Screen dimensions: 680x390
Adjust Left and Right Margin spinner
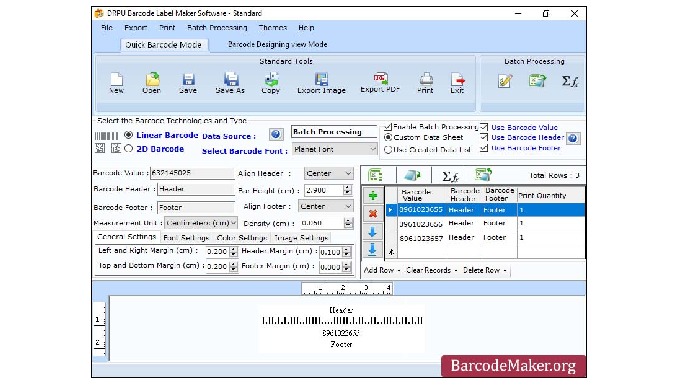pyautogui.click(x=233, y=252)
